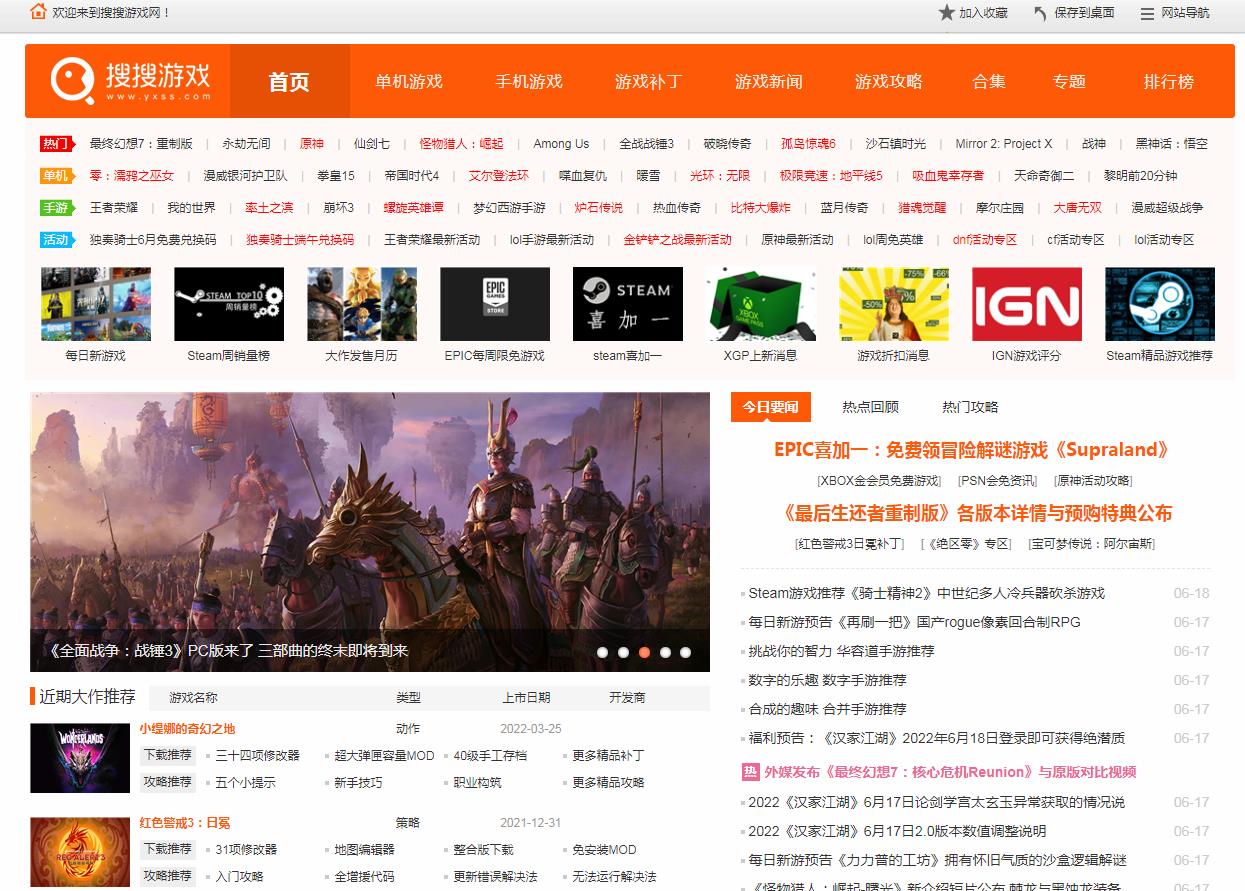Viewport: 1245px width, 891px height.
Task: Open Steam游戏推荐《骑士精神2》news item
Action: (x=927, y=593)
